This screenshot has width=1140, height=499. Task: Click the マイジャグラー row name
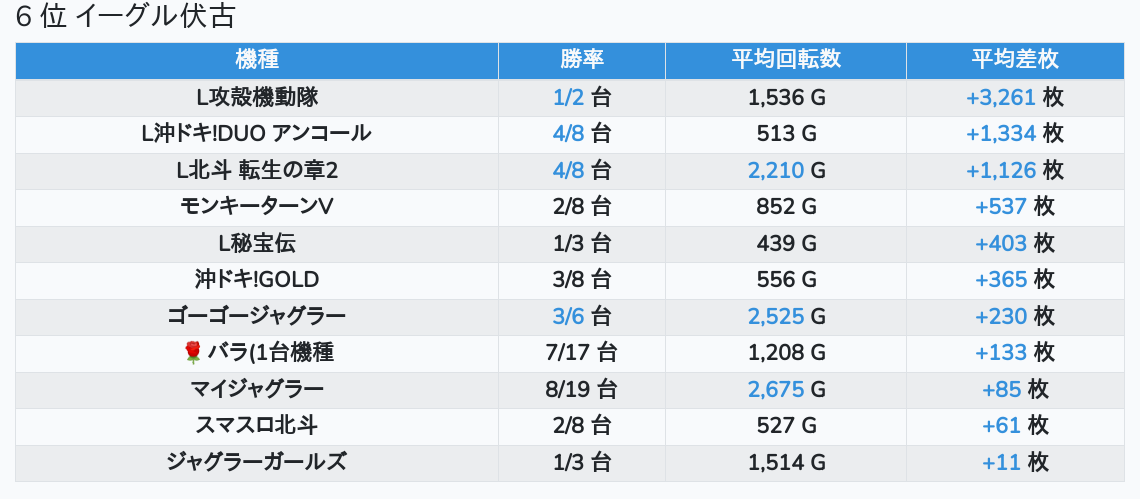tap(257, 389)
